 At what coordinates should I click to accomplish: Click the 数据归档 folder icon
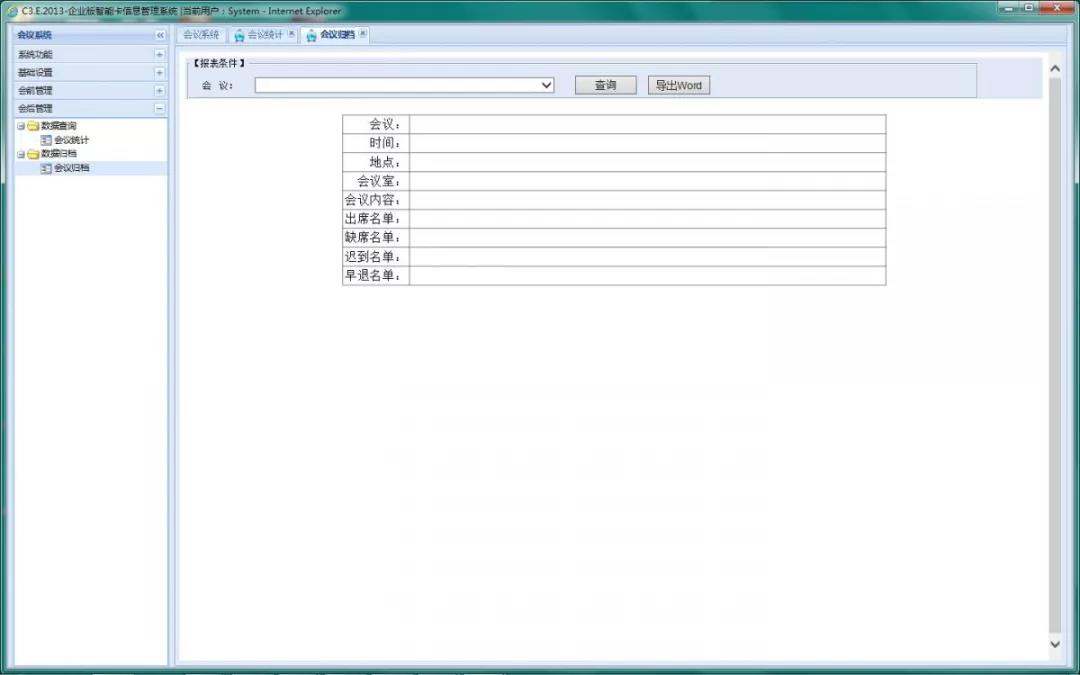pyautogui.click(x=33, y=154)
